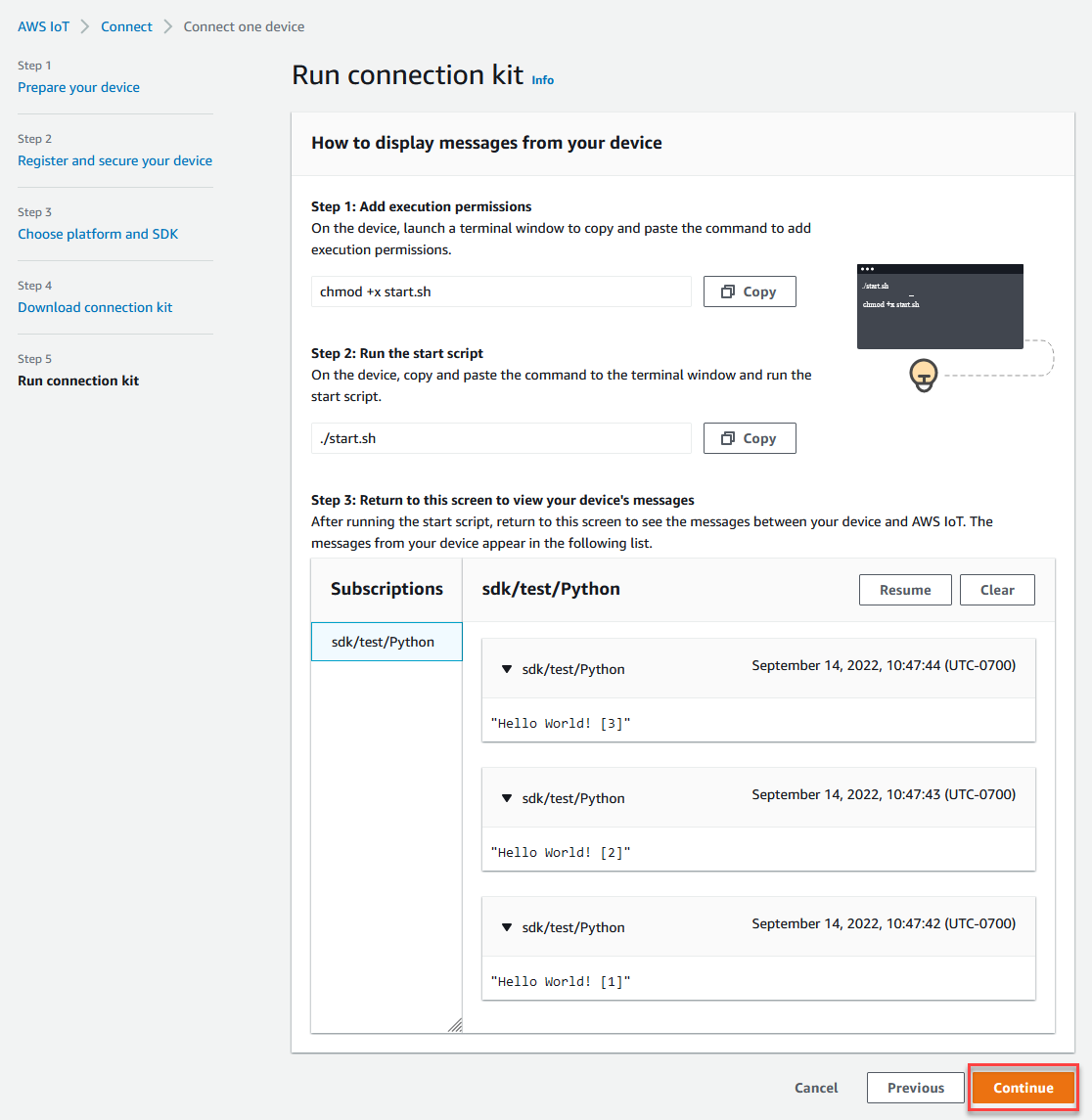
Task: Copy the ./start.sh run command
Action: click(x=749, y=437)
